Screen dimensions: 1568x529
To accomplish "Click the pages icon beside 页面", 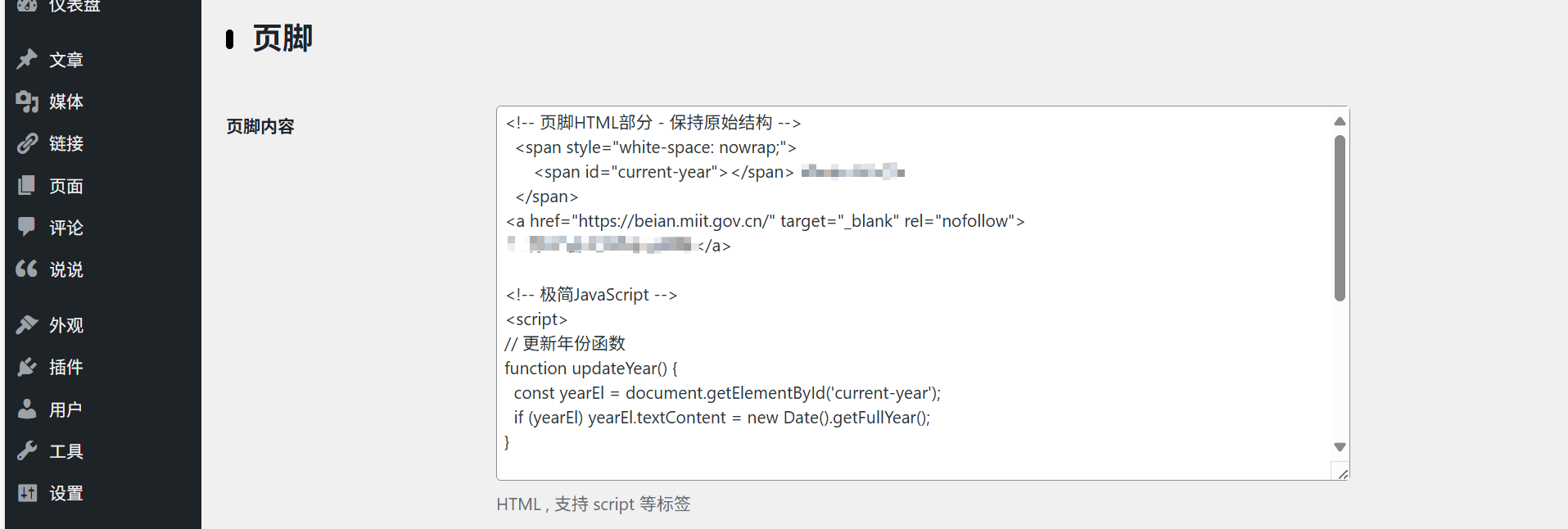I will (x=27, y=186).
